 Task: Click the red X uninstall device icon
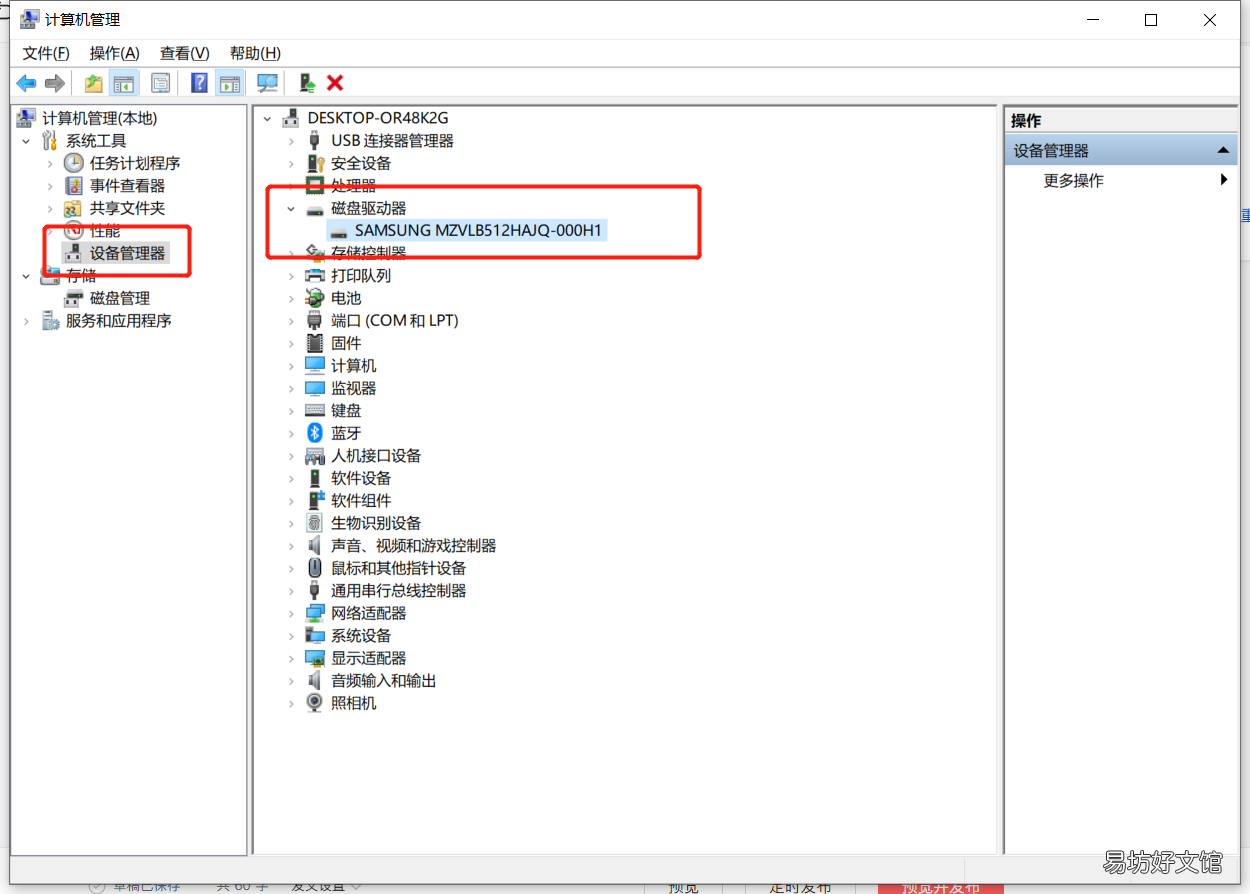pyautogui.click(x=335, y=83)
